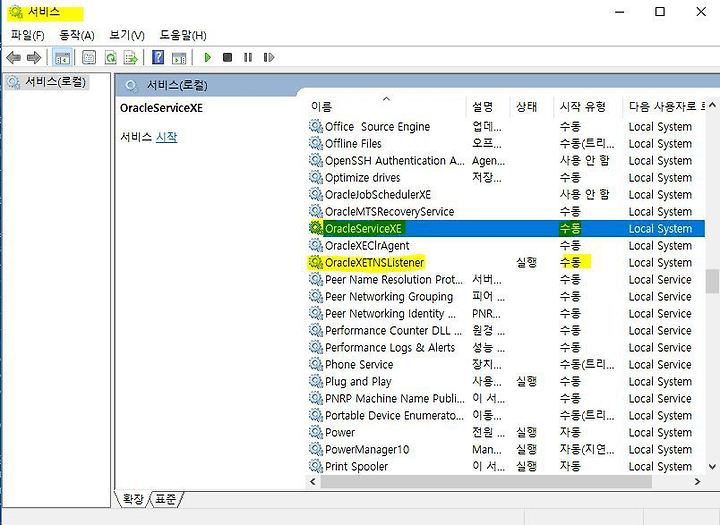720x525 pixels.
Task: Click the 시작 link to start service
Action: click(x=166, y=137)
